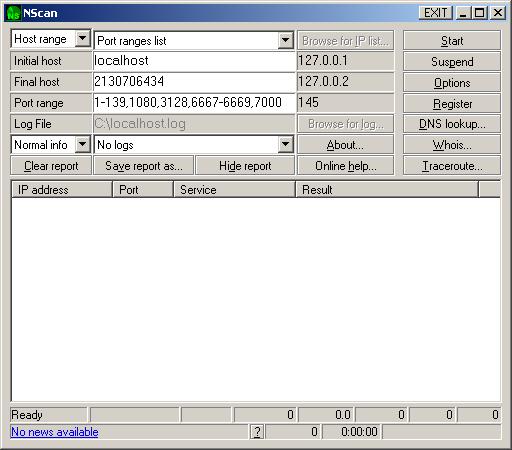Click Hide report button
The height and width of the screenshot is (450, 512).
coord(245,166)
